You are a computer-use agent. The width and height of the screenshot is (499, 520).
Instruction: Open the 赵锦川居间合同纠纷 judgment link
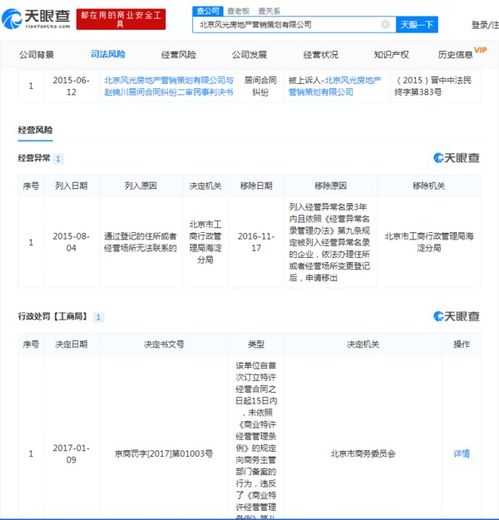click(169, 86)
